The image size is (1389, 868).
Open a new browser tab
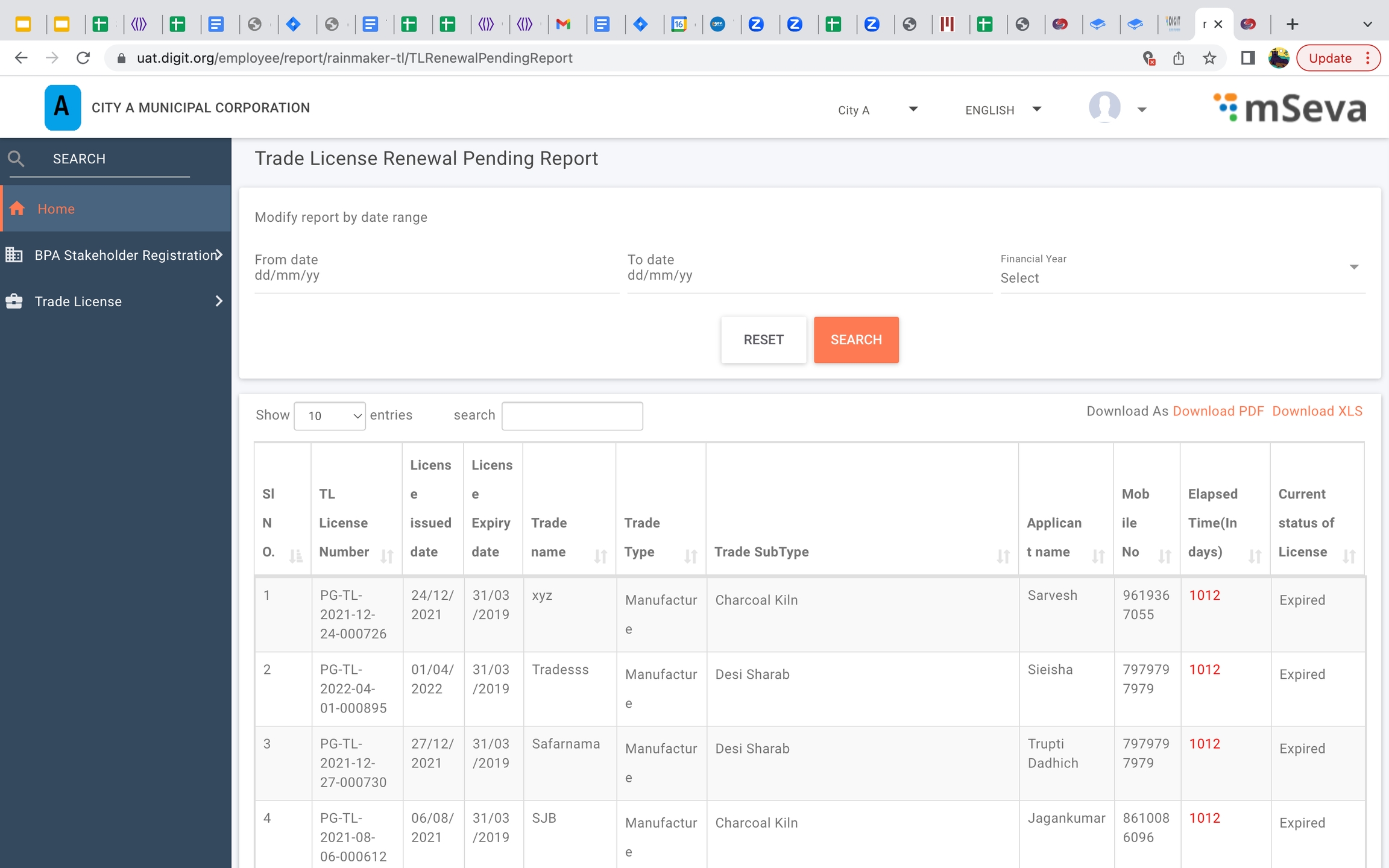1292,24
